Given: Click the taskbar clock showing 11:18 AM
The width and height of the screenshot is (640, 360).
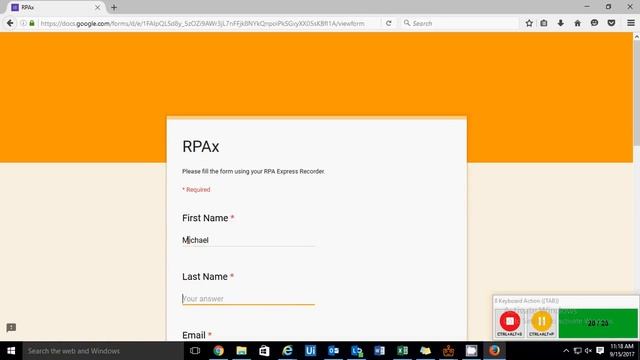Looking at the screenshot, I should click(622, 350).
